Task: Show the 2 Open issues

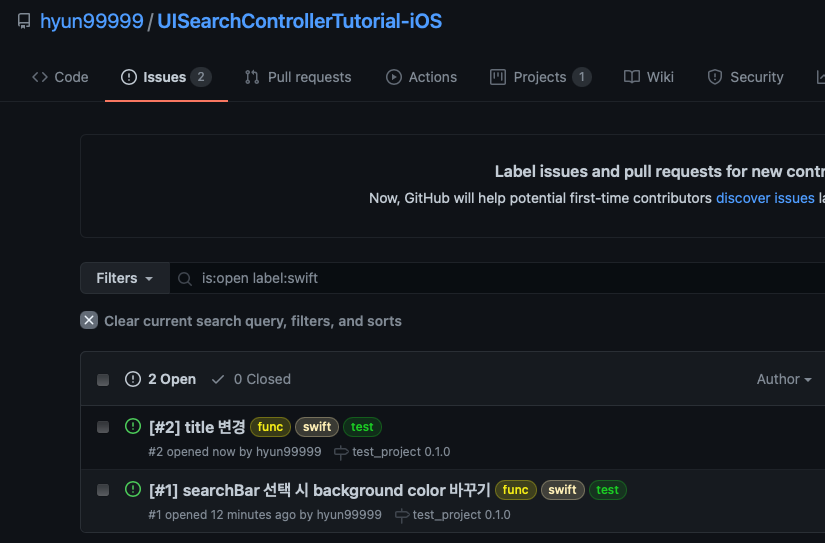Action: click(160, 379)
